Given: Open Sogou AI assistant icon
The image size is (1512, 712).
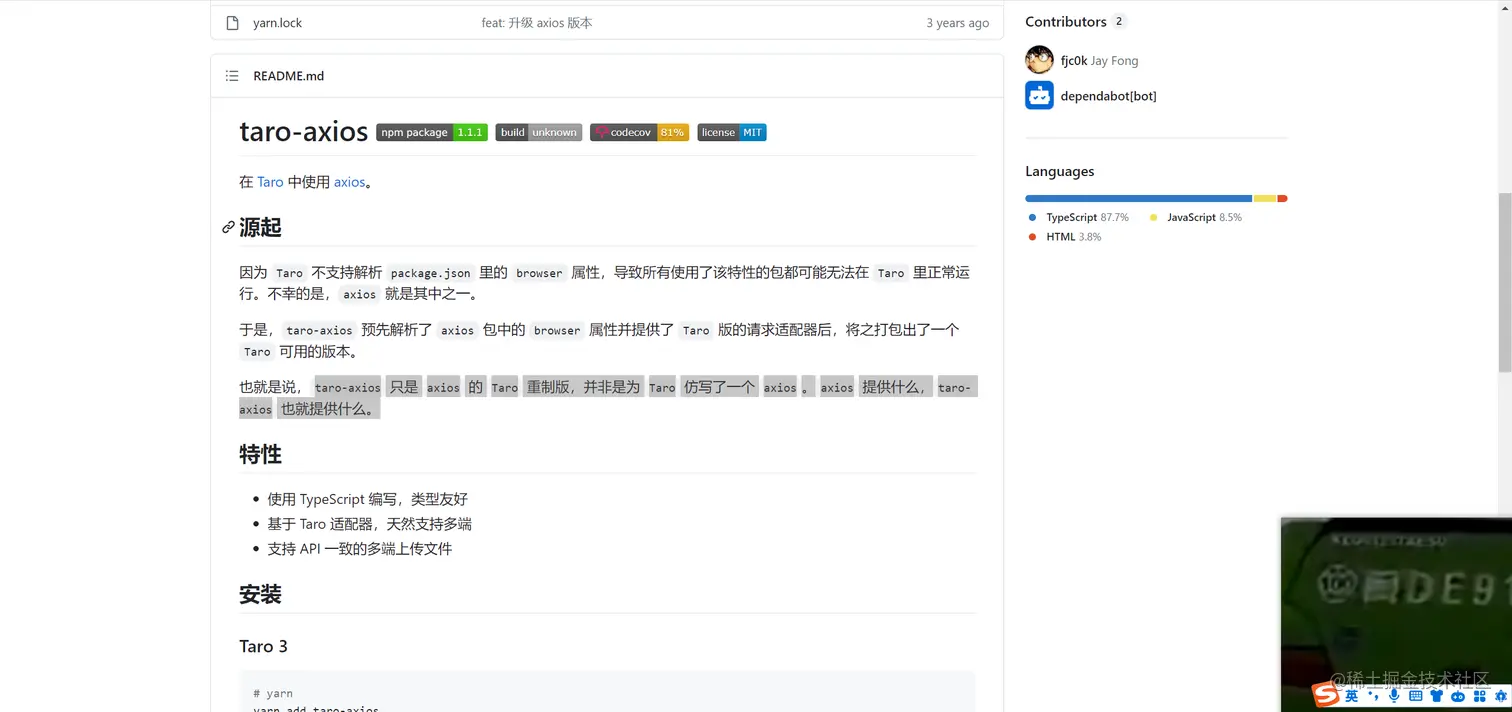Looking at the screenshot, I should point(1501,696).
